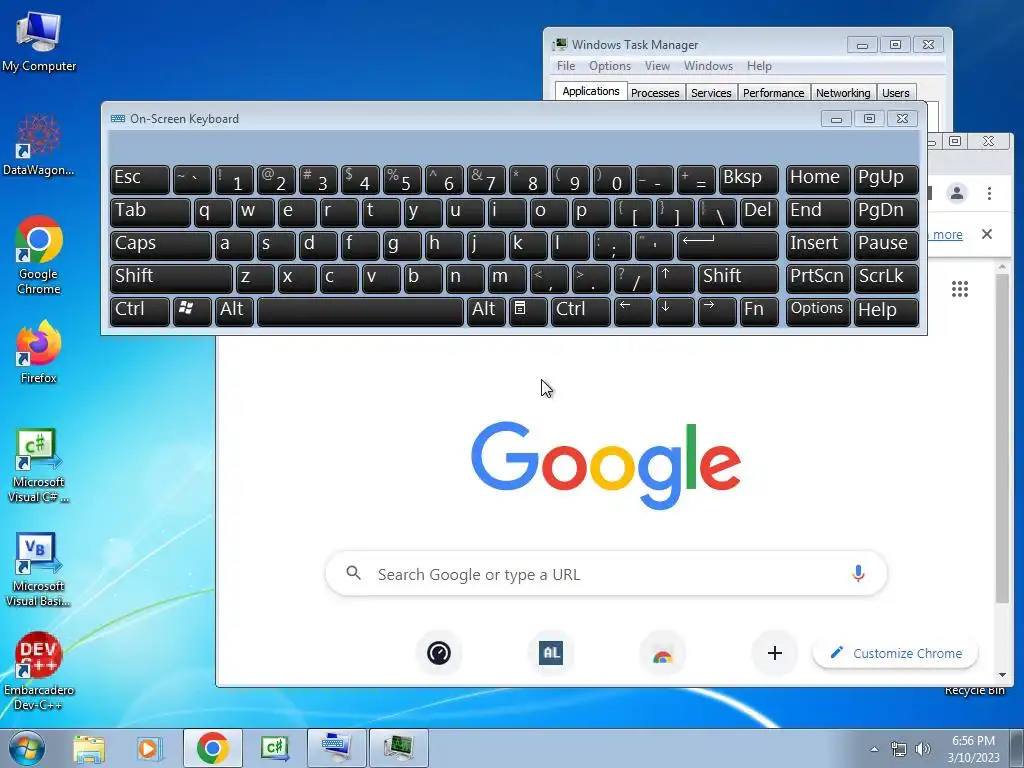Click Customize Chrome button
This screenshot has height=768, width=1024.
click(x=895, y=653)
